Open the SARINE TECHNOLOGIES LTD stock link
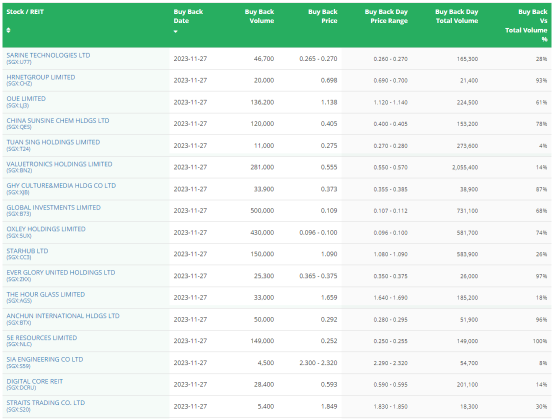Screen dimensions: 554x419 [x=48, y=55]
